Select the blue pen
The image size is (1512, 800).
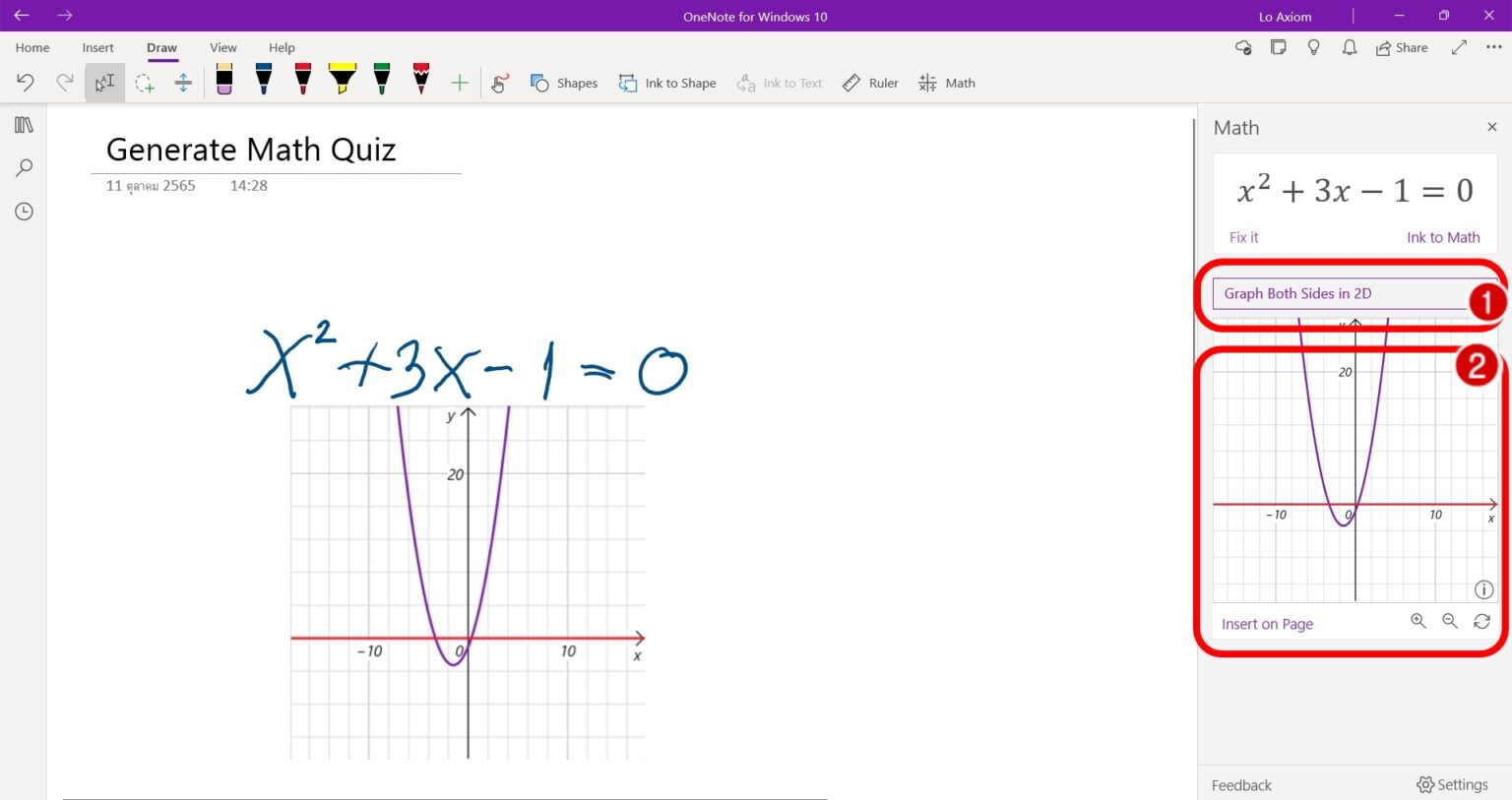263,81
